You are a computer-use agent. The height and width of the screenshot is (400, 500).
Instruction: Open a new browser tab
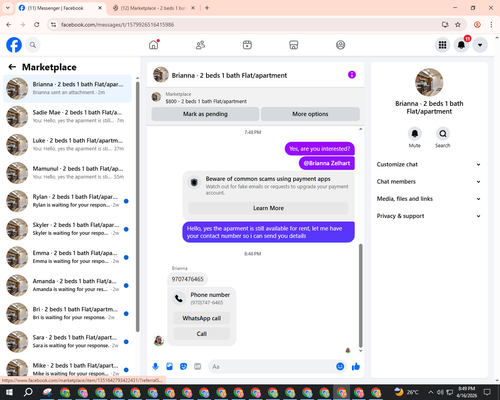[x=207, y=8]
